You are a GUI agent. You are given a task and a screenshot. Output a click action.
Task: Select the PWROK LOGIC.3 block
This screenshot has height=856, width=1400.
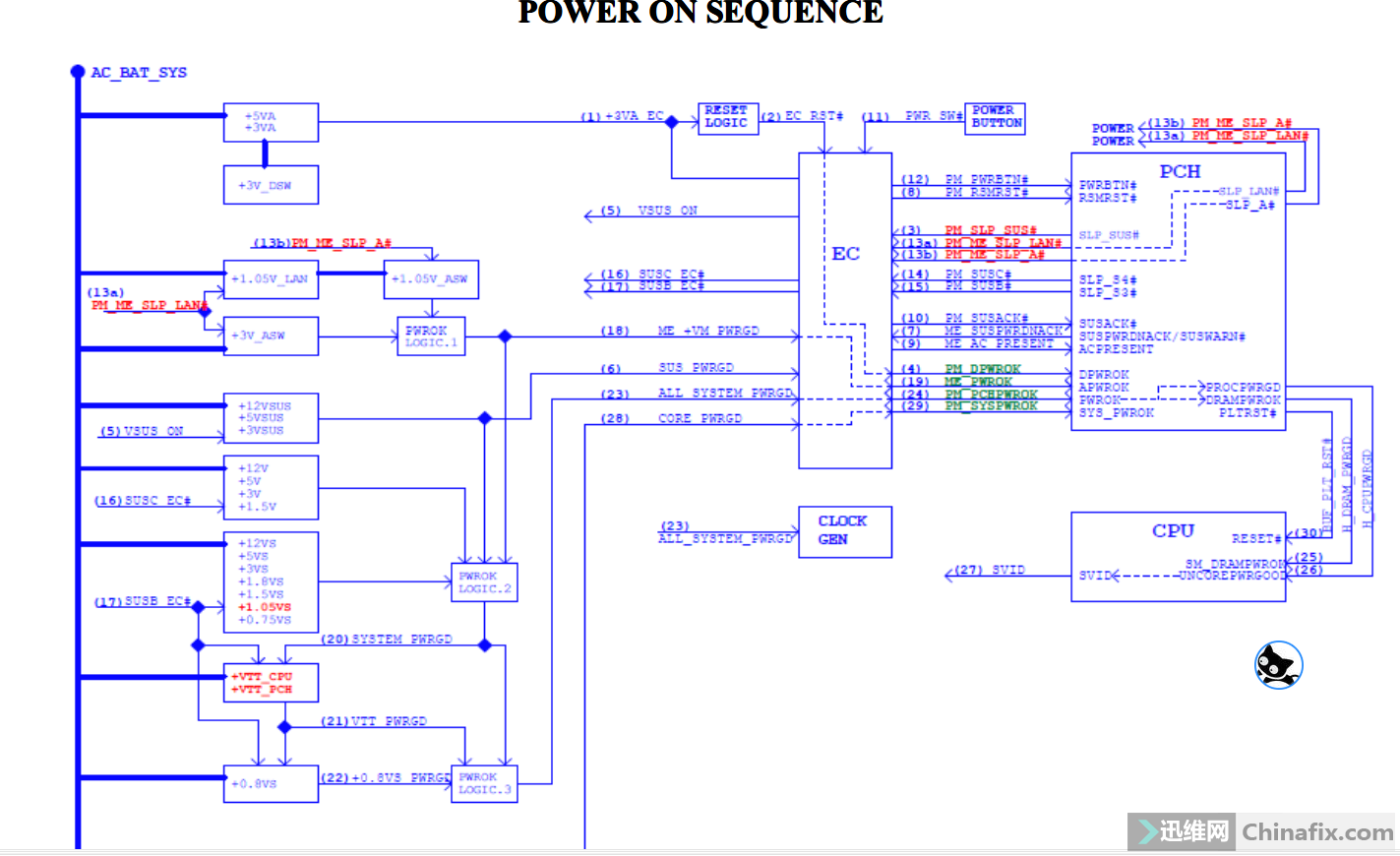[484, 783]
